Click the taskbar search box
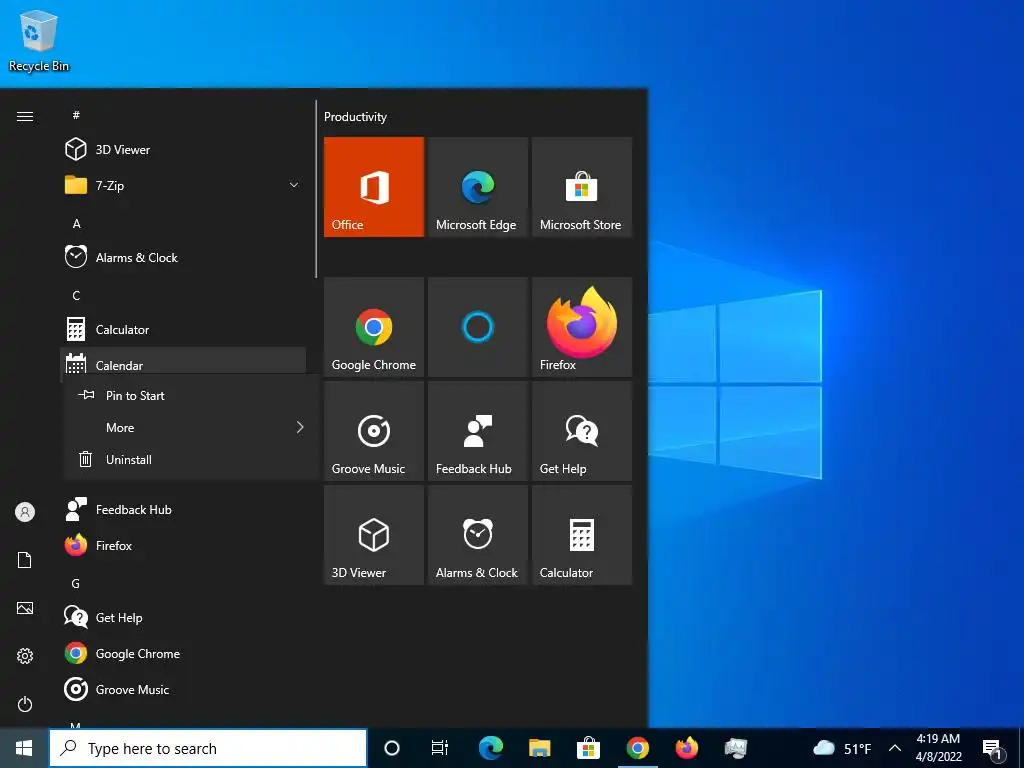The height and width of the screenshot is (768, 1024). click(208, 748)
